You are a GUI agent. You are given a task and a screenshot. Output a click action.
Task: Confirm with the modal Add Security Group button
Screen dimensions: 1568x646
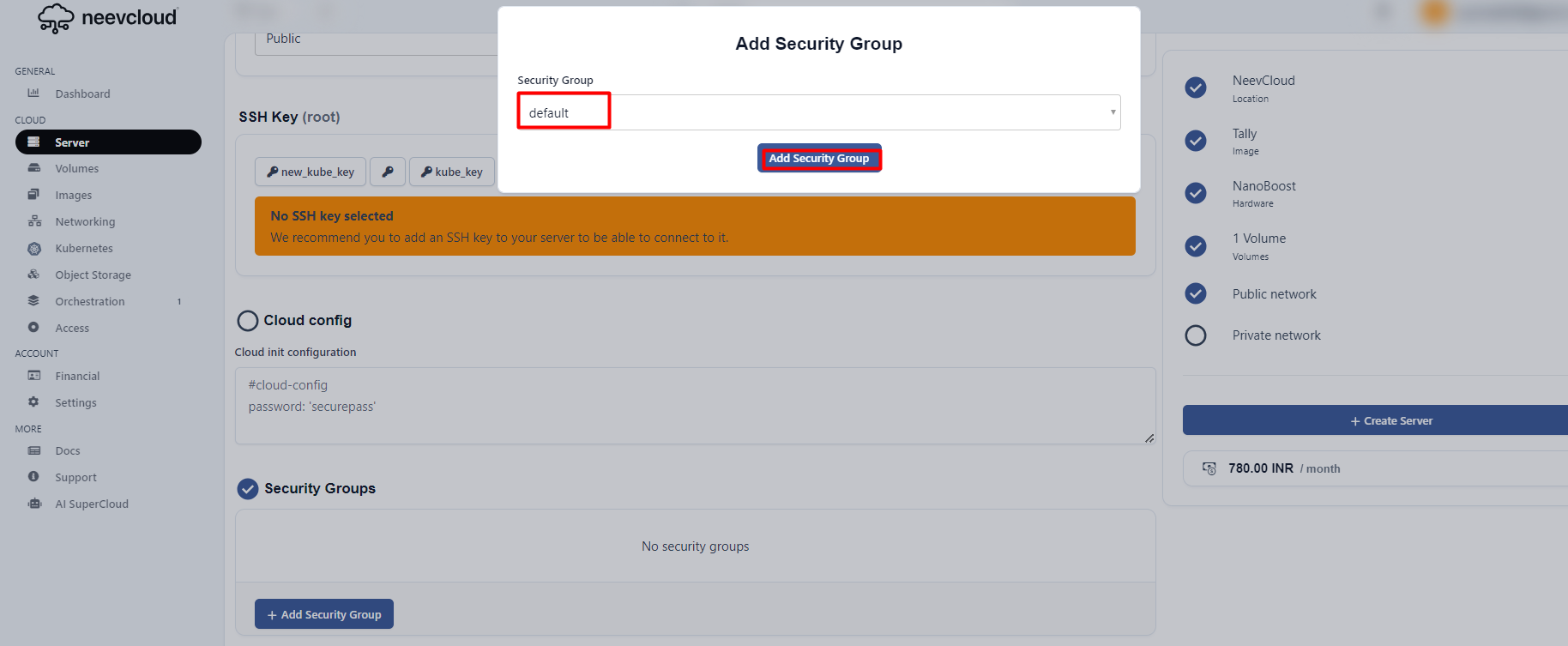click(x=819, y=159)
